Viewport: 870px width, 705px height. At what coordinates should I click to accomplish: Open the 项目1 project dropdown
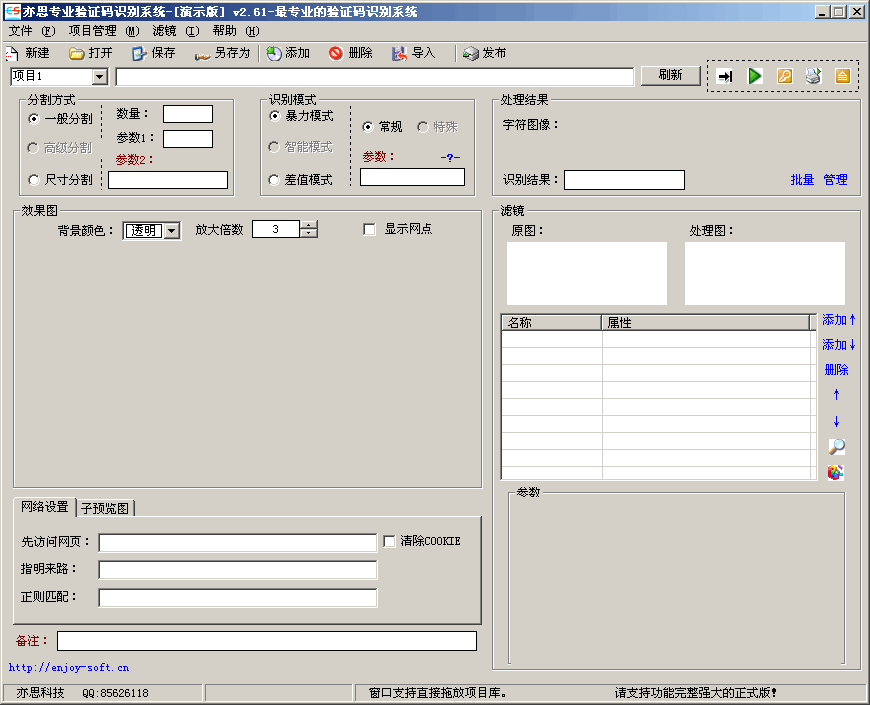(x=99, y=77)
